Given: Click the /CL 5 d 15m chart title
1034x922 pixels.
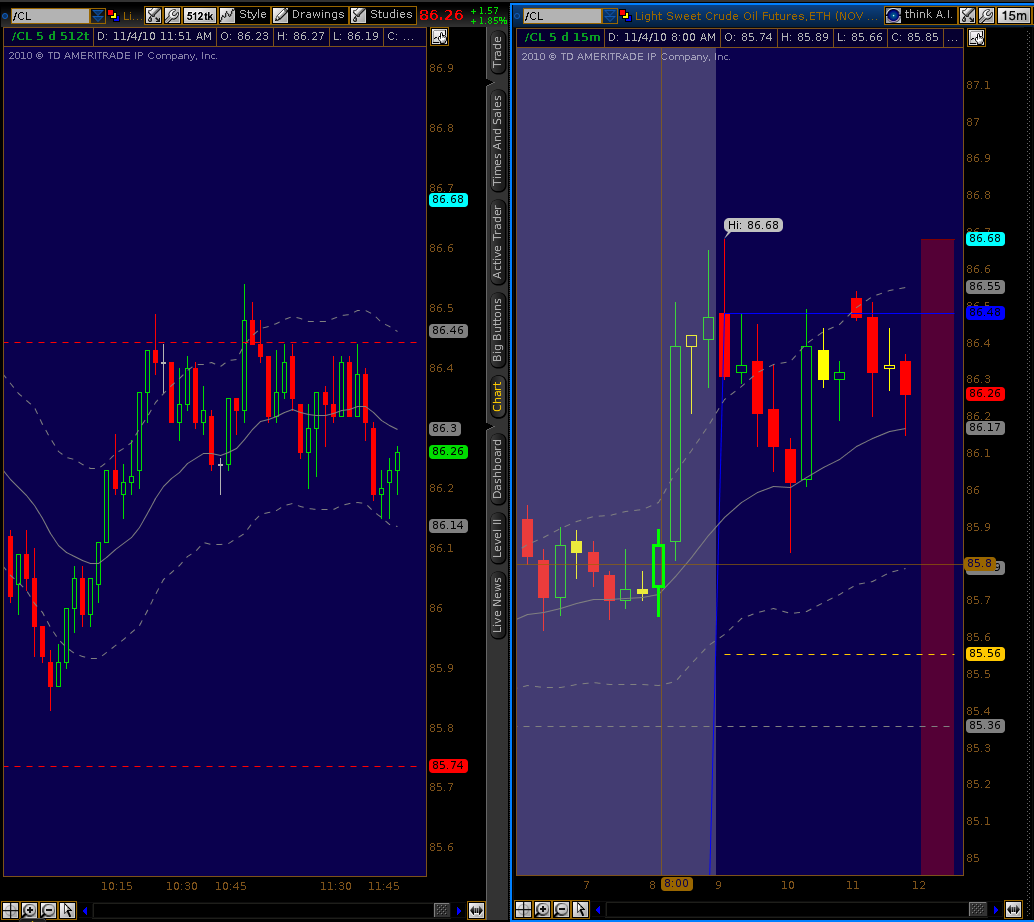Looking at the screenshot, I should (563, 37).
